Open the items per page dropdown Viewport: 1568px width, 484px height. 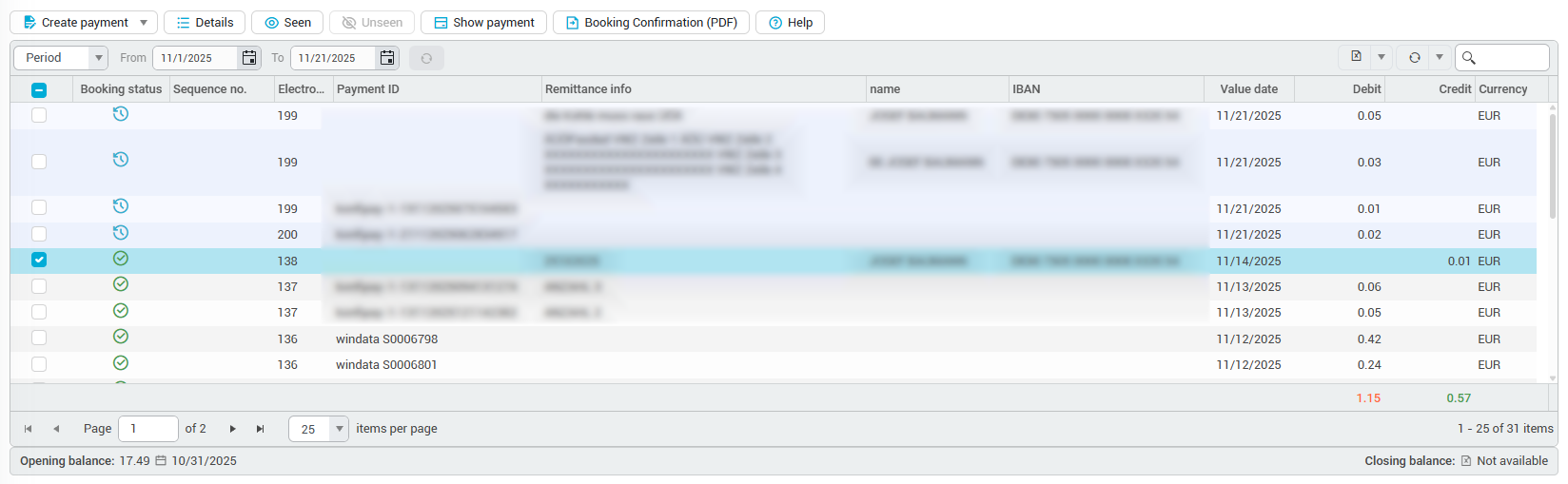pyautogui.click(x=339, y=429)
